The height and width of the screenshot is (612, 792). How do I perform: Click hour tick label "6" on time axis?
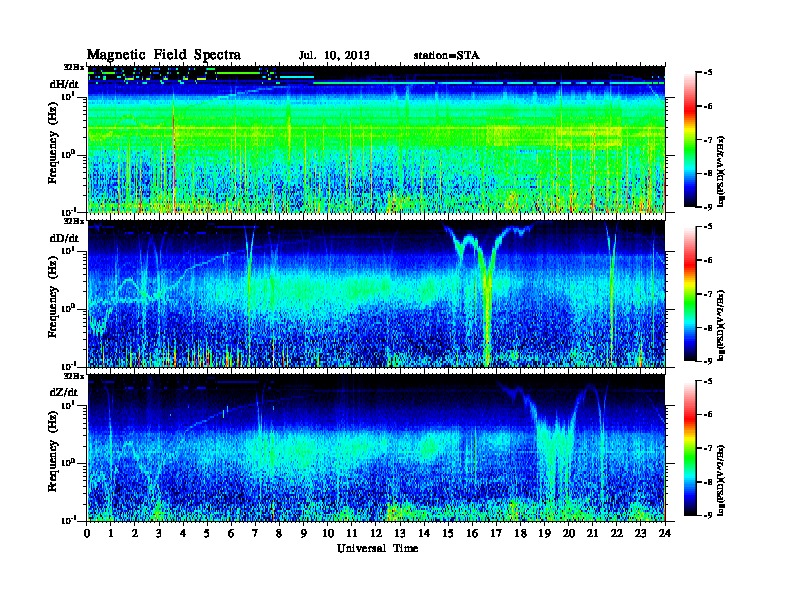(x=231, y=534)
